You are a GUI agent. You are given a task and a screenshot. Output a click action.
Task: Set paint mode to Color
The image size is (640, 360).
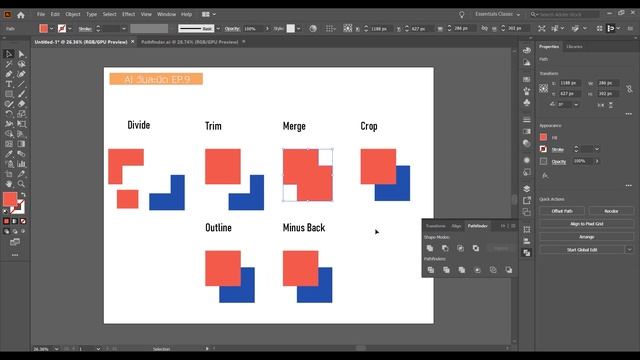coord(6,221)
